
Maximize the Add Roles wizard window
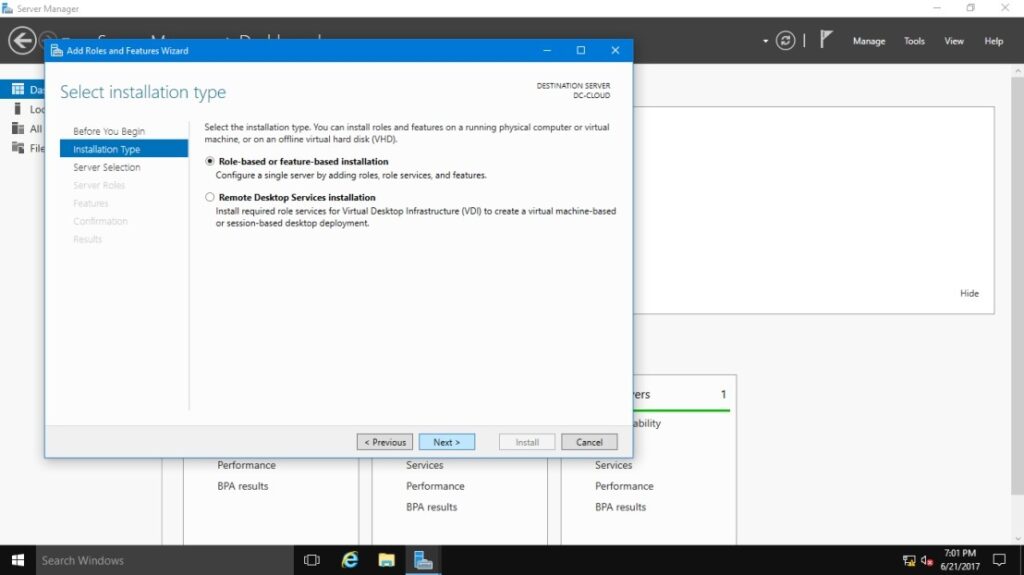click(581, 50)
